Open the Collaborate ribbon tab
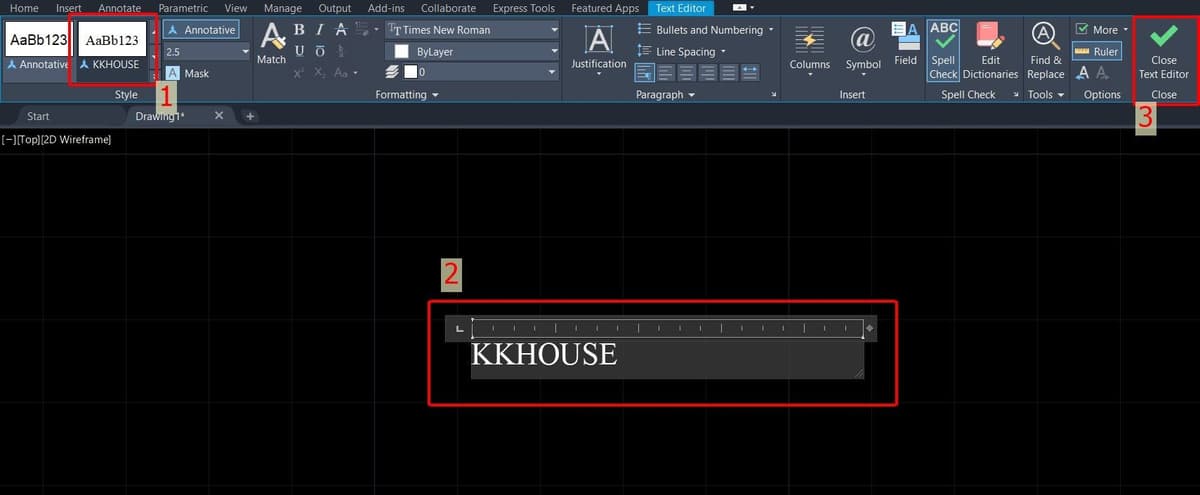The width and height of the screenshot is (1200, 495). coord(448,8)
